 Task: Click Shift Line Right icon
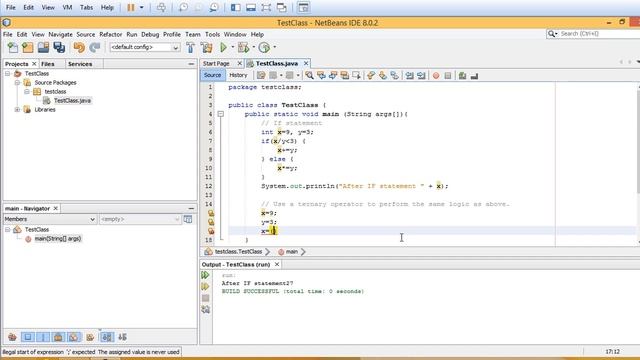tap(421, 76)
